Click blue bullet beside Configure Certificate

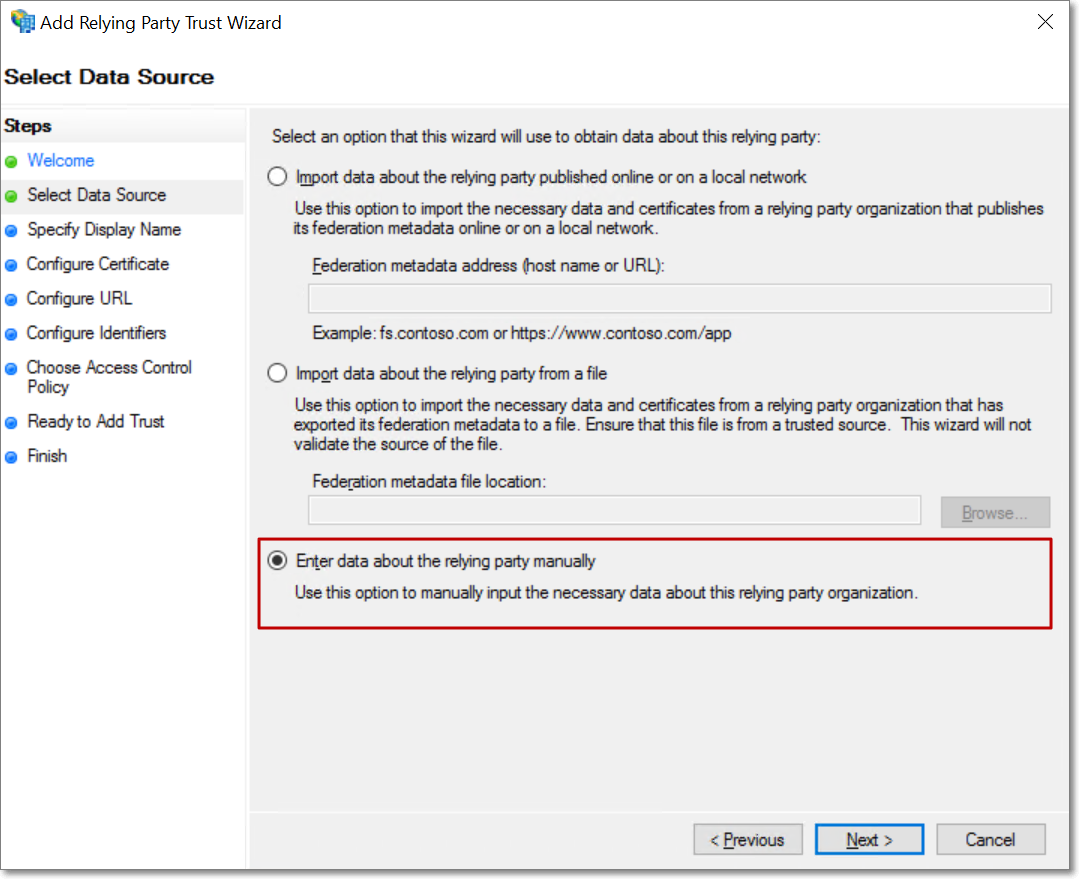tap(12, 265)
